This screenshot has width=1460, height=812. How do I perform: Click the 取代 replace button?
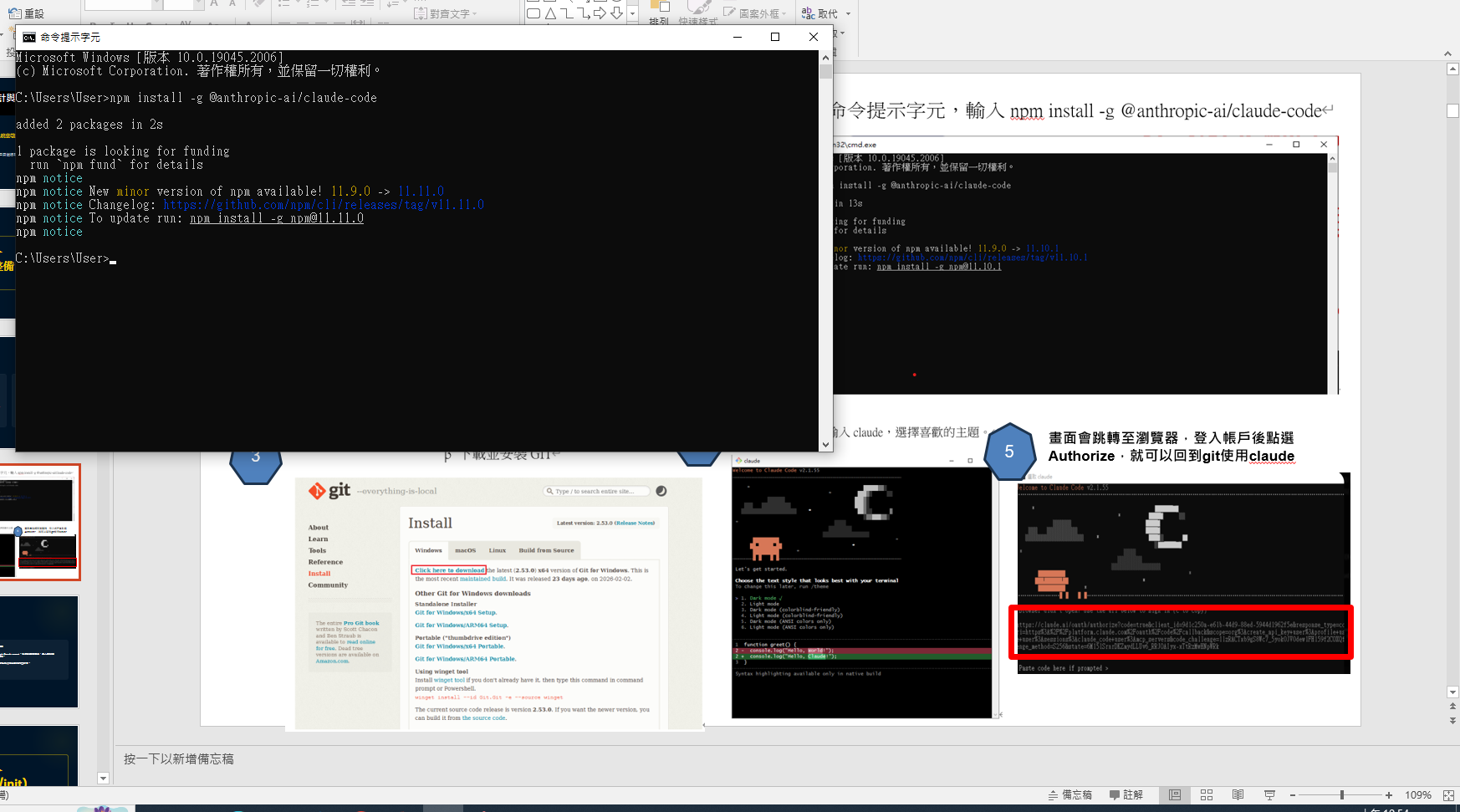(x=819, y=13)
